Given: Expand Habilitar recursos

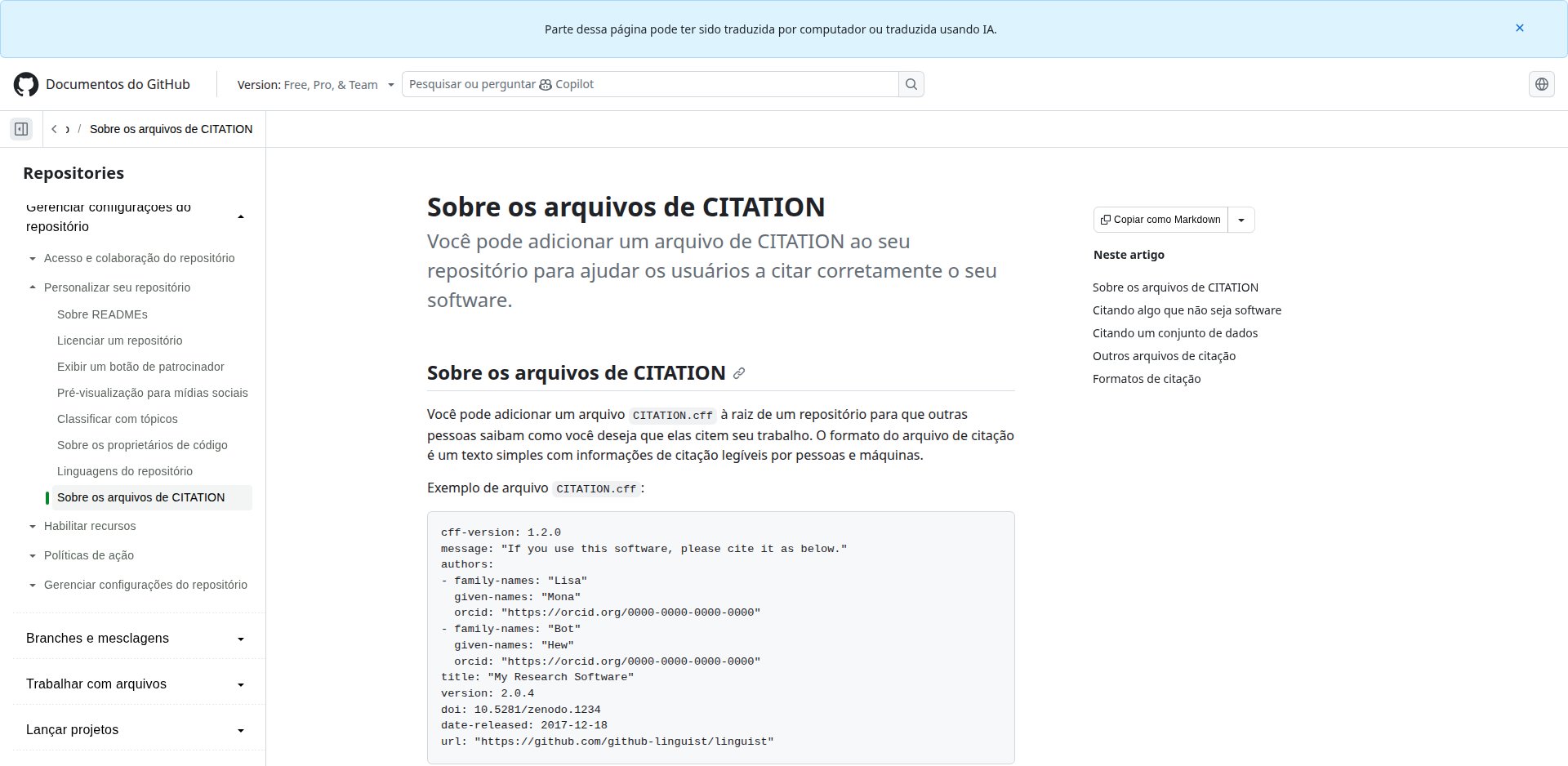Looking at the screenshot, I should [x=90, y=526].
